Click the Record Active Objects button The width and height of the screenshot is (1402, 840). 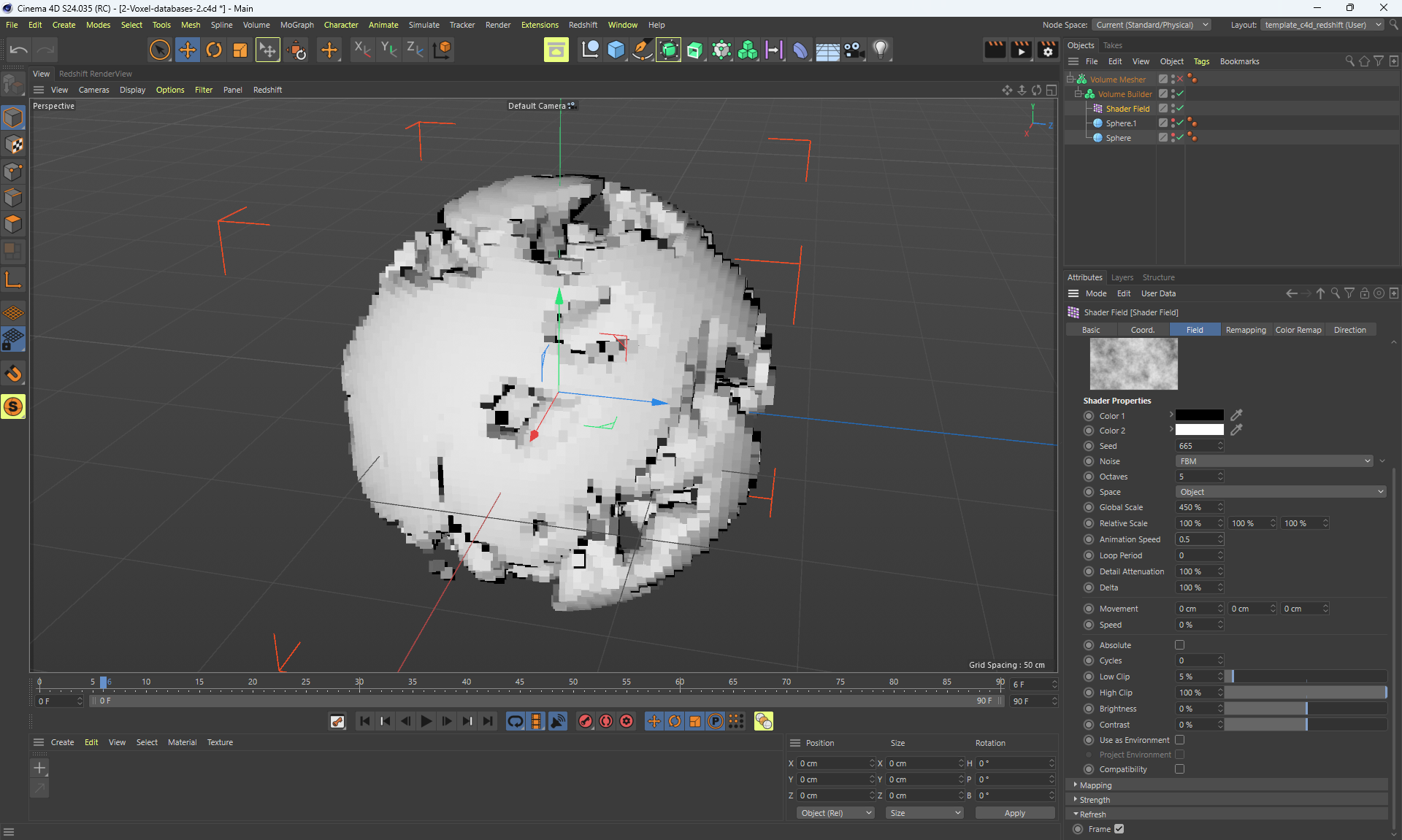tap(586, 721)
